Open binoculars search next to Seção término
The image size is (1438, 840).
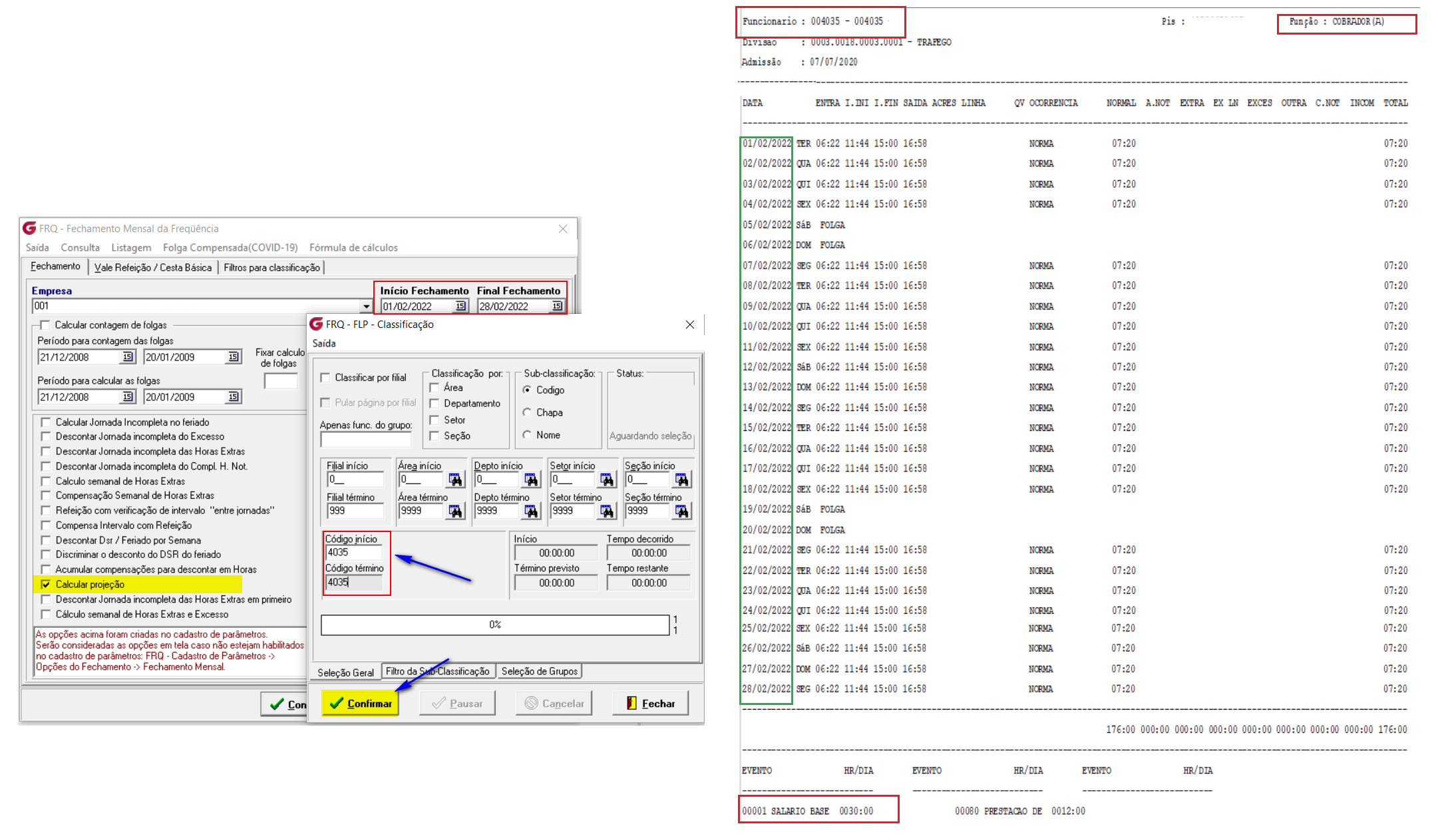(x=682, y=511)
